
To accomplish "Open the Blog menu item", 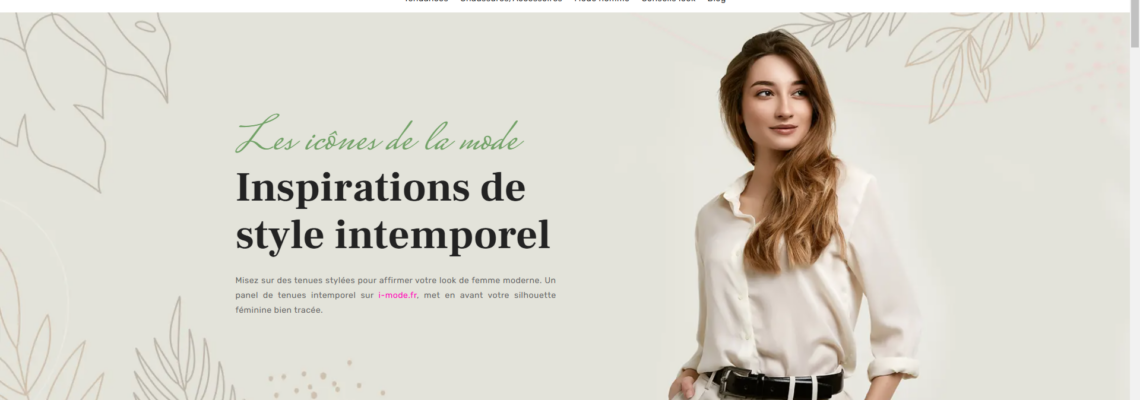I will tap(716, 1).
